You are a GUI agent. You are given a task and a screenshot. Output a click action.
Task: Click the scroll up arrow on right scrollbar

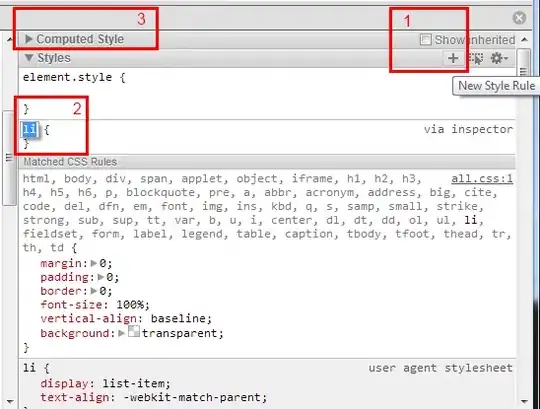coord(524,40)
